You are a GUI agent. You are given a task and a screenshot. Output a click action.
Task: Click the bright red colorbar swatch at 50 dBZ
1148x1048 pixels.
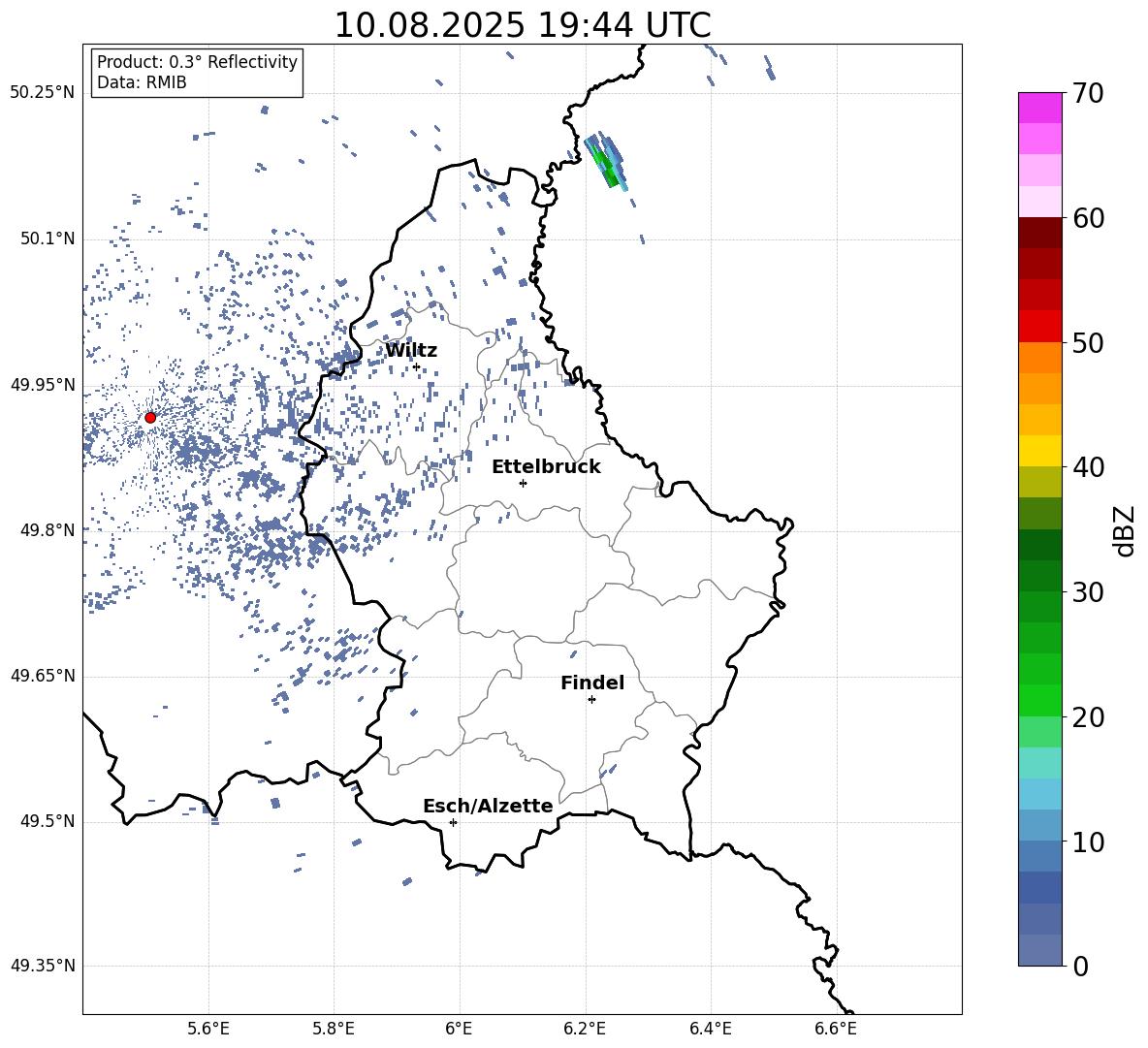tap(1039, 327)
